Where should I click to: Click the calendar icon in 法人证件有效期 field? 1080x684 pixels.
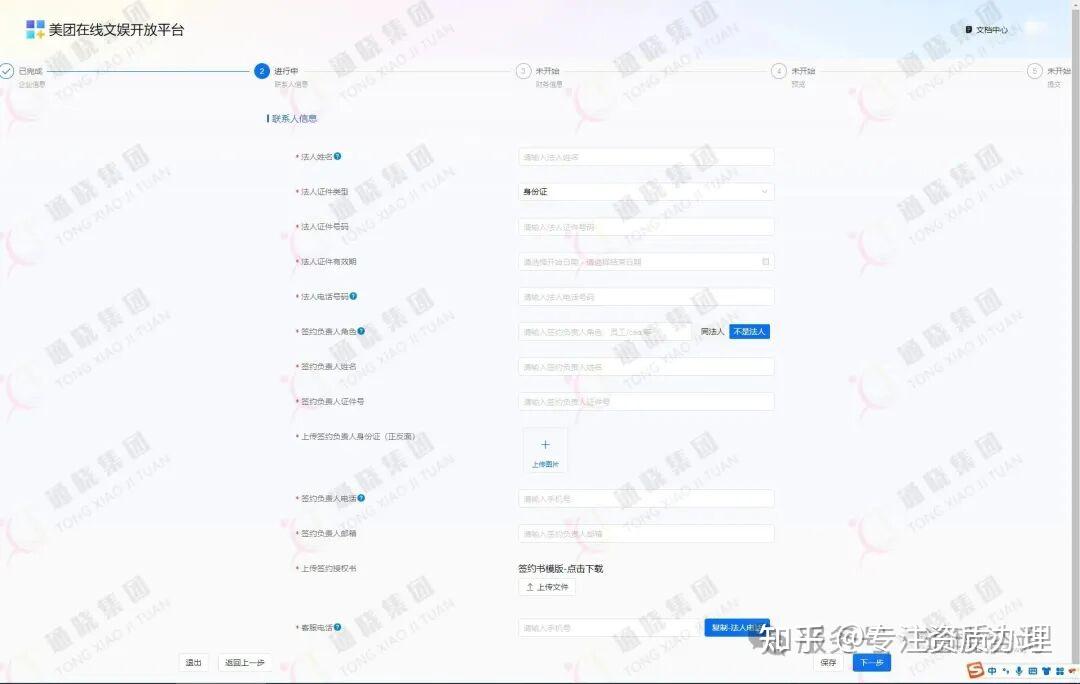tap(765, 262)
